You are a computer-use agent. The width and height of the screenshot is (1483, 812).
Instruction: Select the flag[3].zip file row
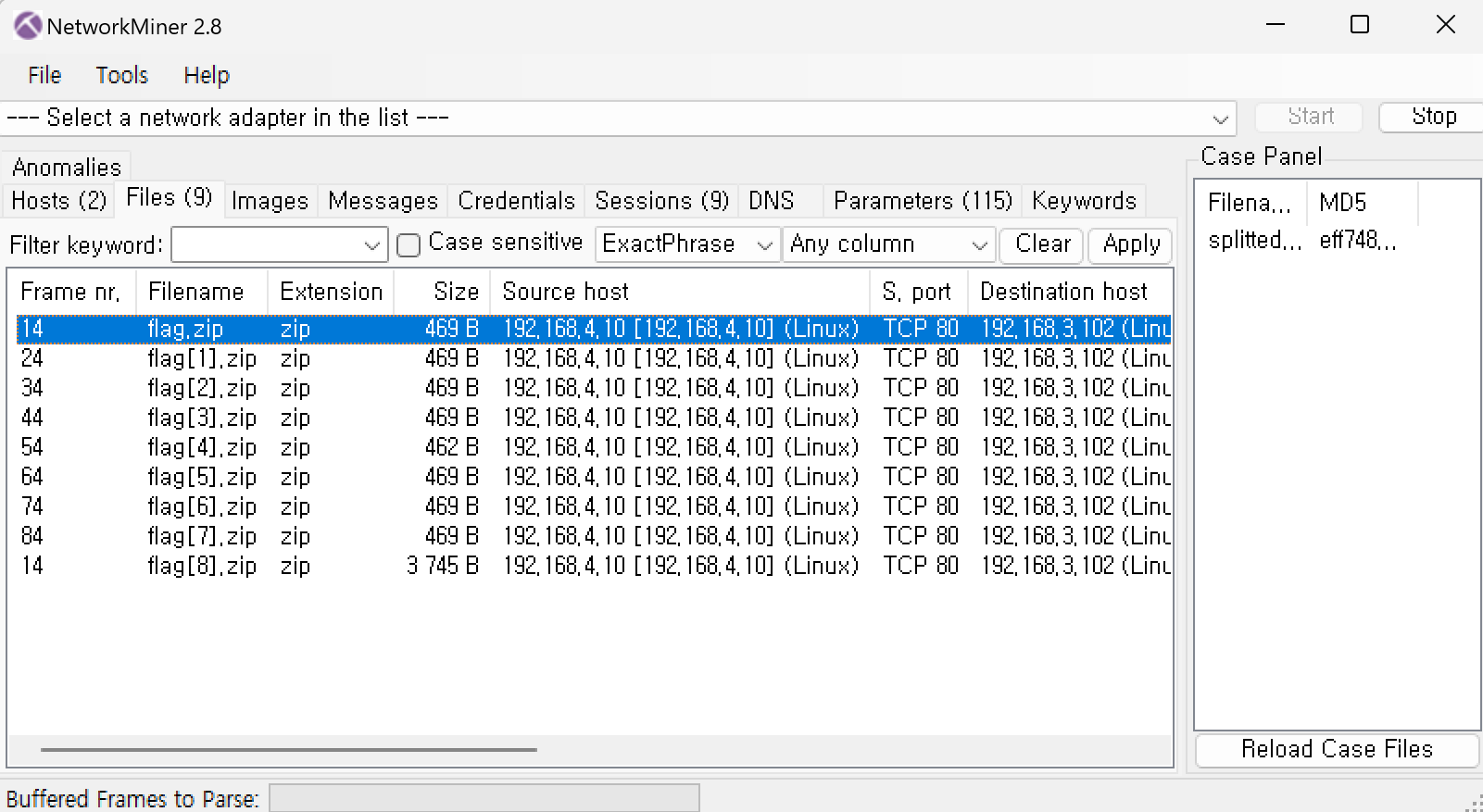point(594,418)
